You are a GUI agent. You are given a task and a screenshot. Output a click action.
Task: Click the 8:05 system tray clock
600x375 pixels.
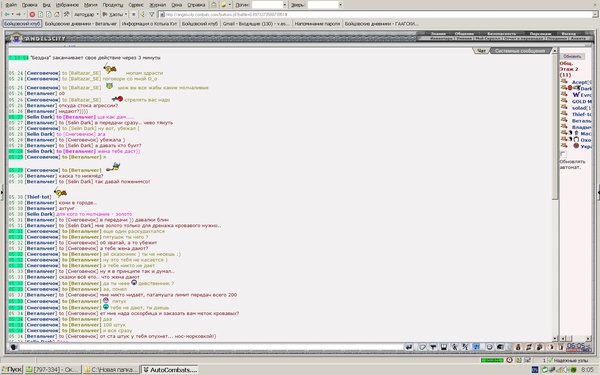coord(588,370)
